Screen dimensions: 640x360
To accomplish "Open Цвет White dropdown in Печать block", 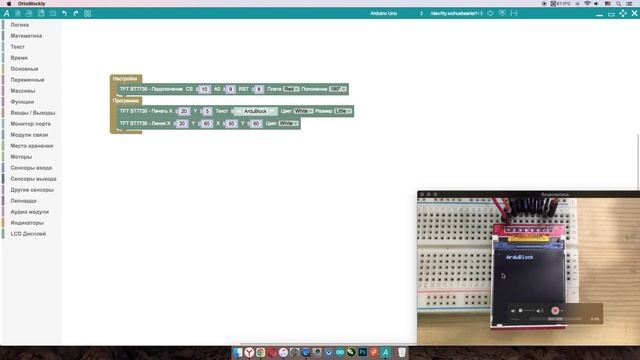I will [303, 111].
